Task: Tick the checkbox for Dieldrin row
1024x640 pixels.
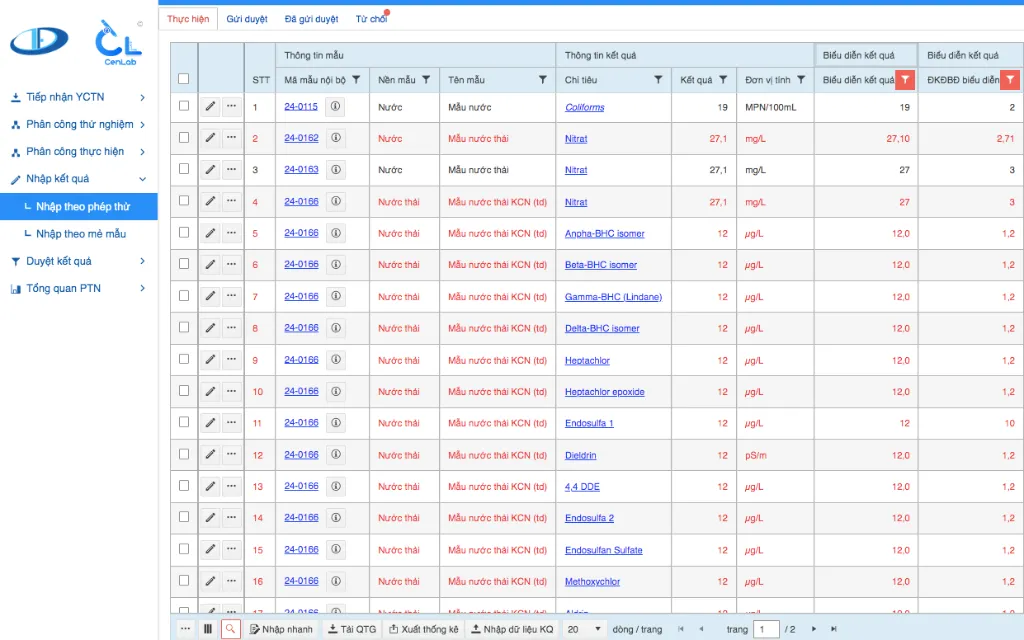Action: click(183, 455)
